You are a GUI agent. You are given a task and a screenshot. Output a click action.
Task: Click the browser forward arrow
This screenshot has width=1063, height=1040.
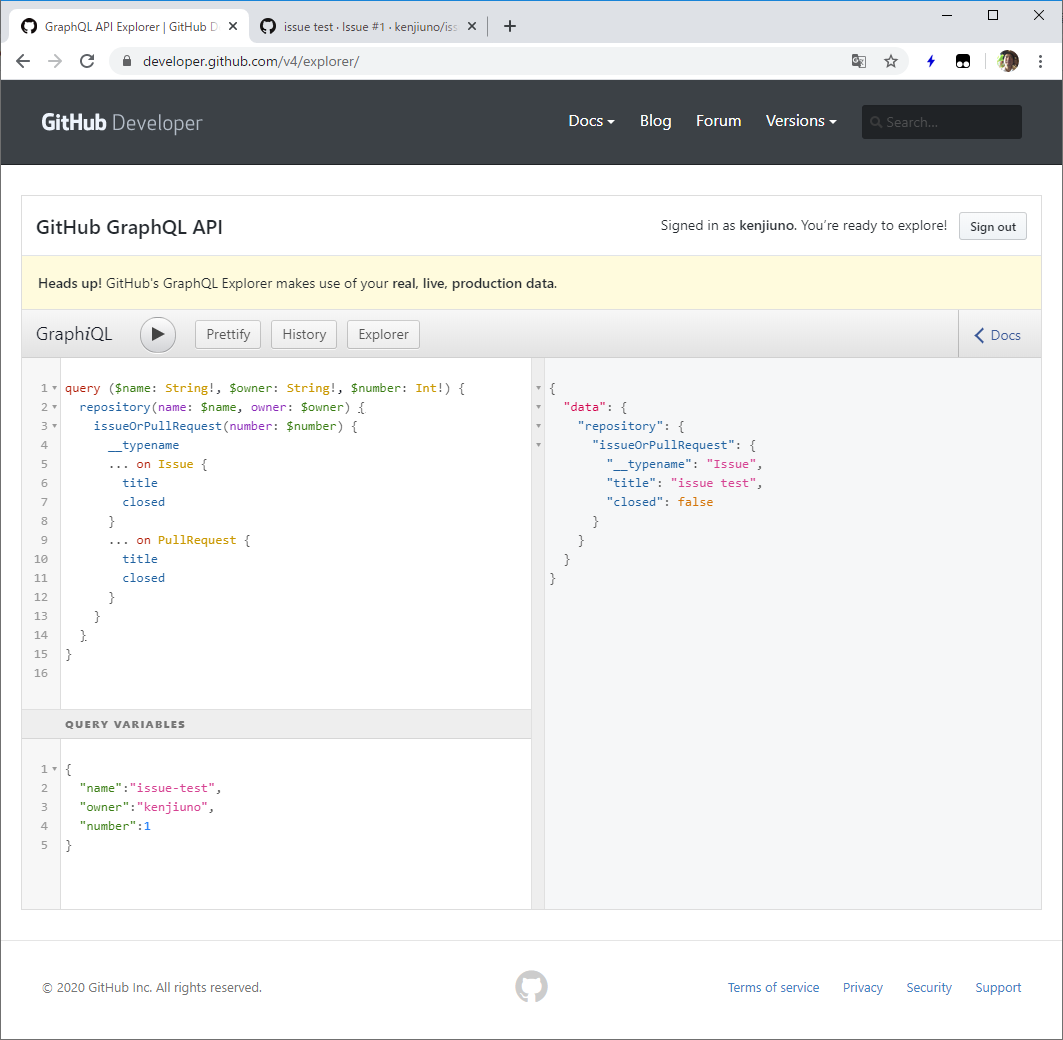(x=55, y=62)
